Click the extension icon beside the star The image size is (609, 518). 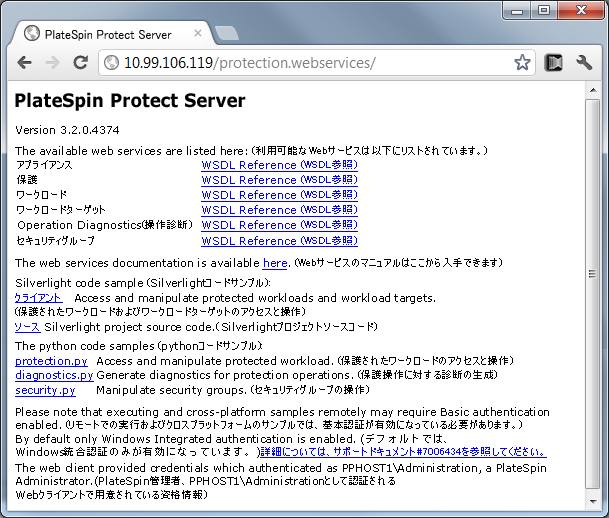coord(553,63)
